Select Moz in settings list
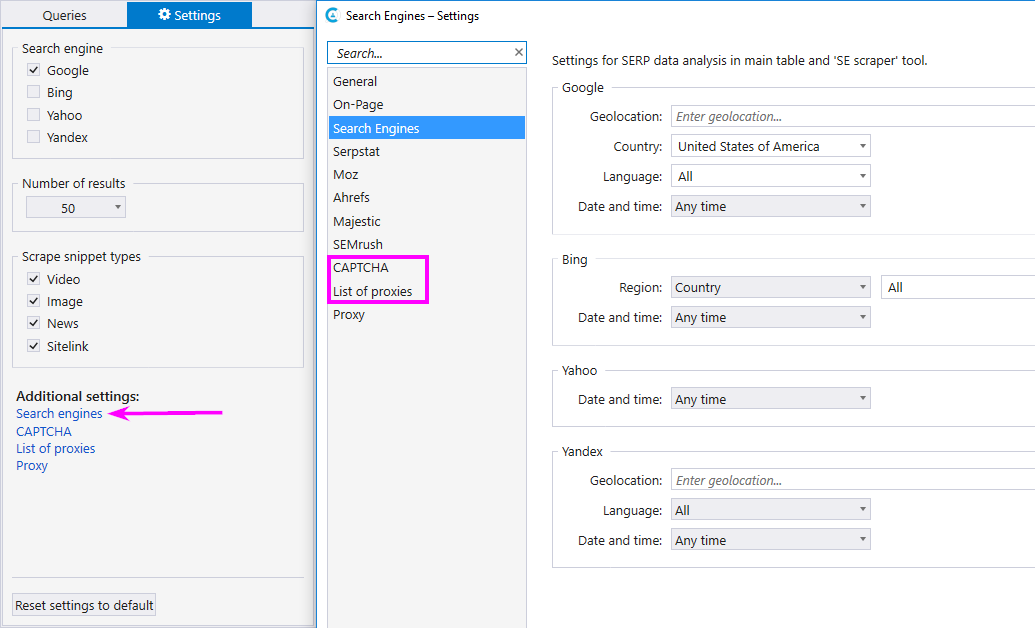Screen dimensions: 1035x628 tap(427, 174)
